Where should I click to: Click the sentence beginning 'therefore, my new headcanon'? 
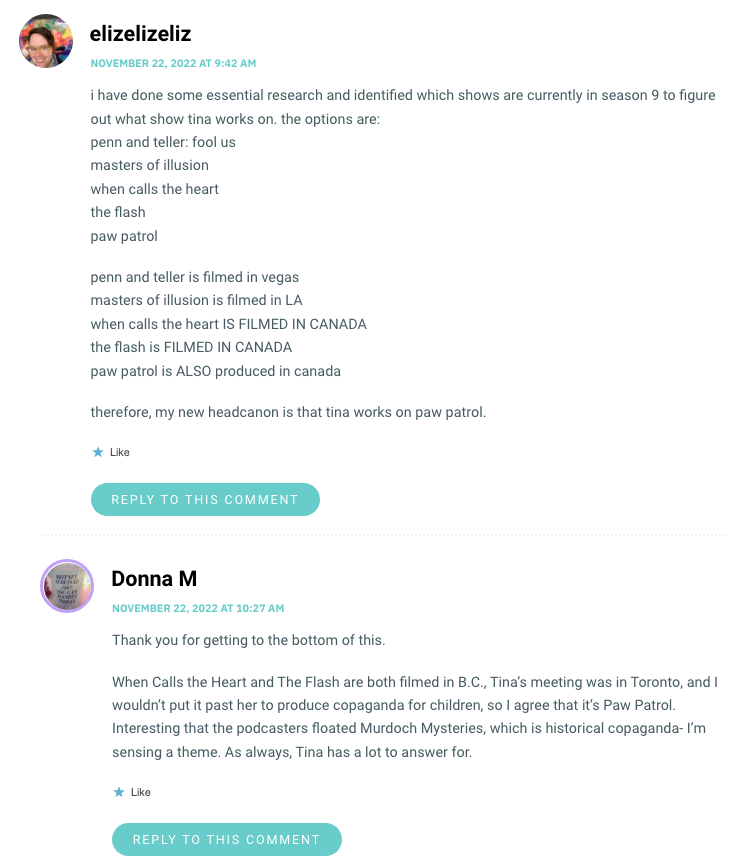288,412
